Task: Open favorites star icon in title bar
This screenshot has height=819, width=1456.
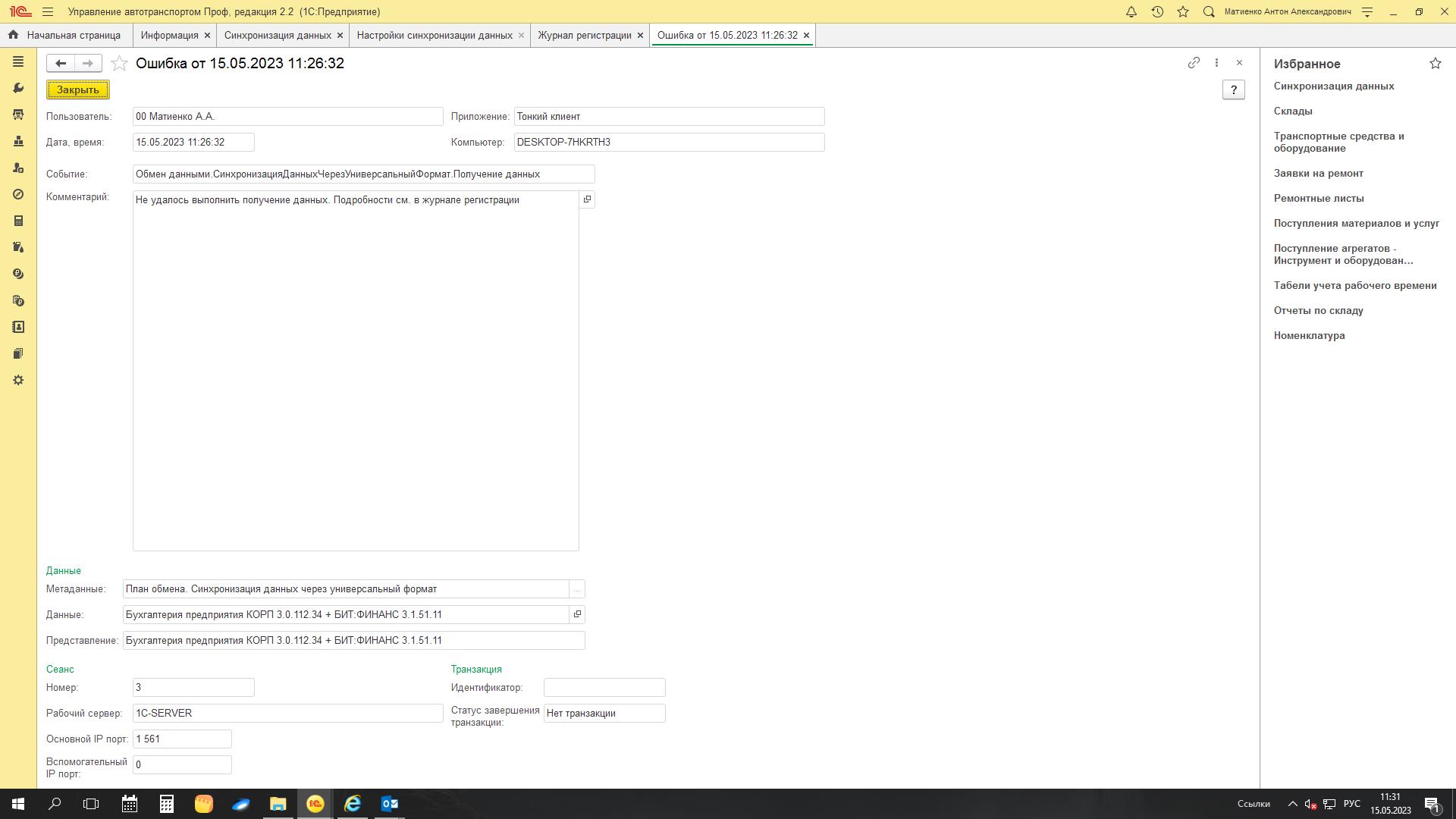Action: click(1183, 12)
